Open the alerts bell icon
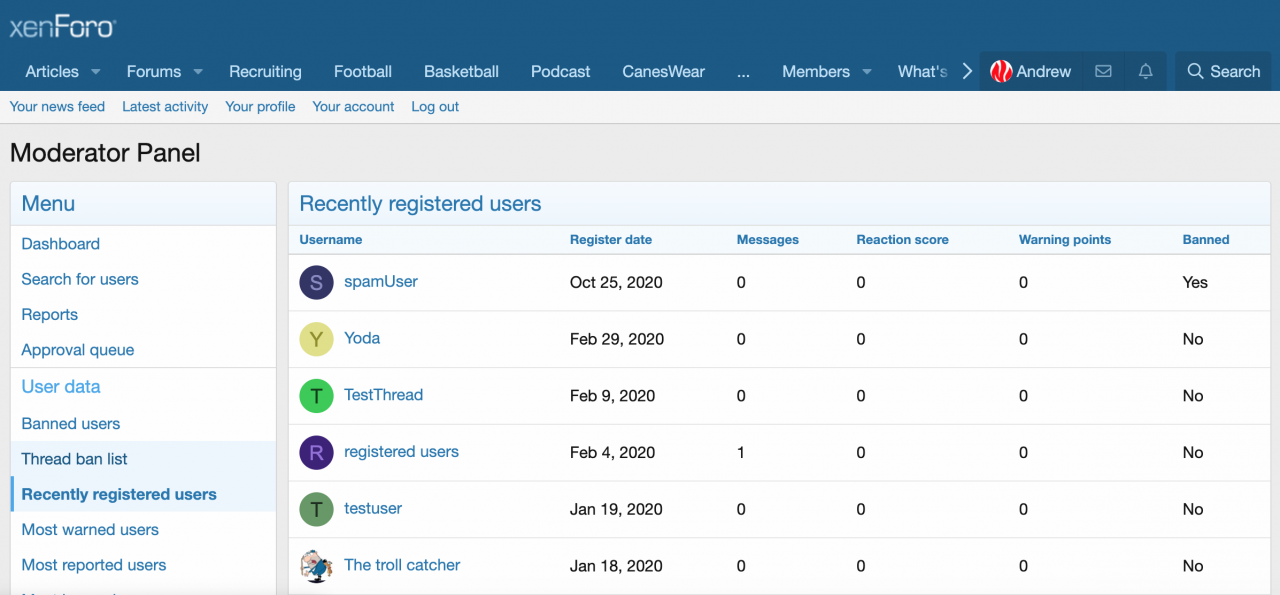Image resolution: width=1280 pixels, height=595 pixels. [1146, 71]
